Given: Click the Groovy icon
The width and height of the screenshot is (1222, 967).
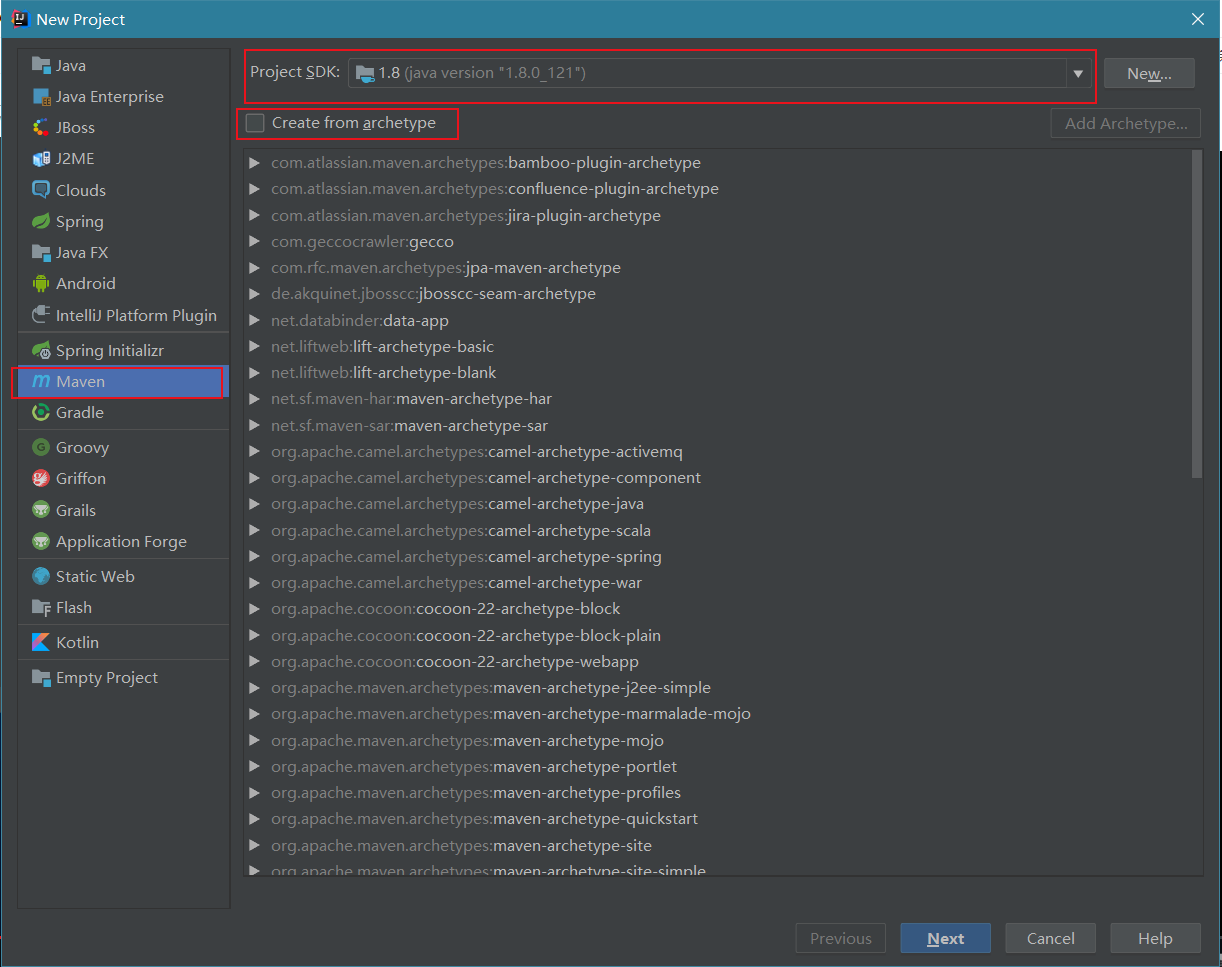Looking at the screenshot, I should click(x=41, y=447).
